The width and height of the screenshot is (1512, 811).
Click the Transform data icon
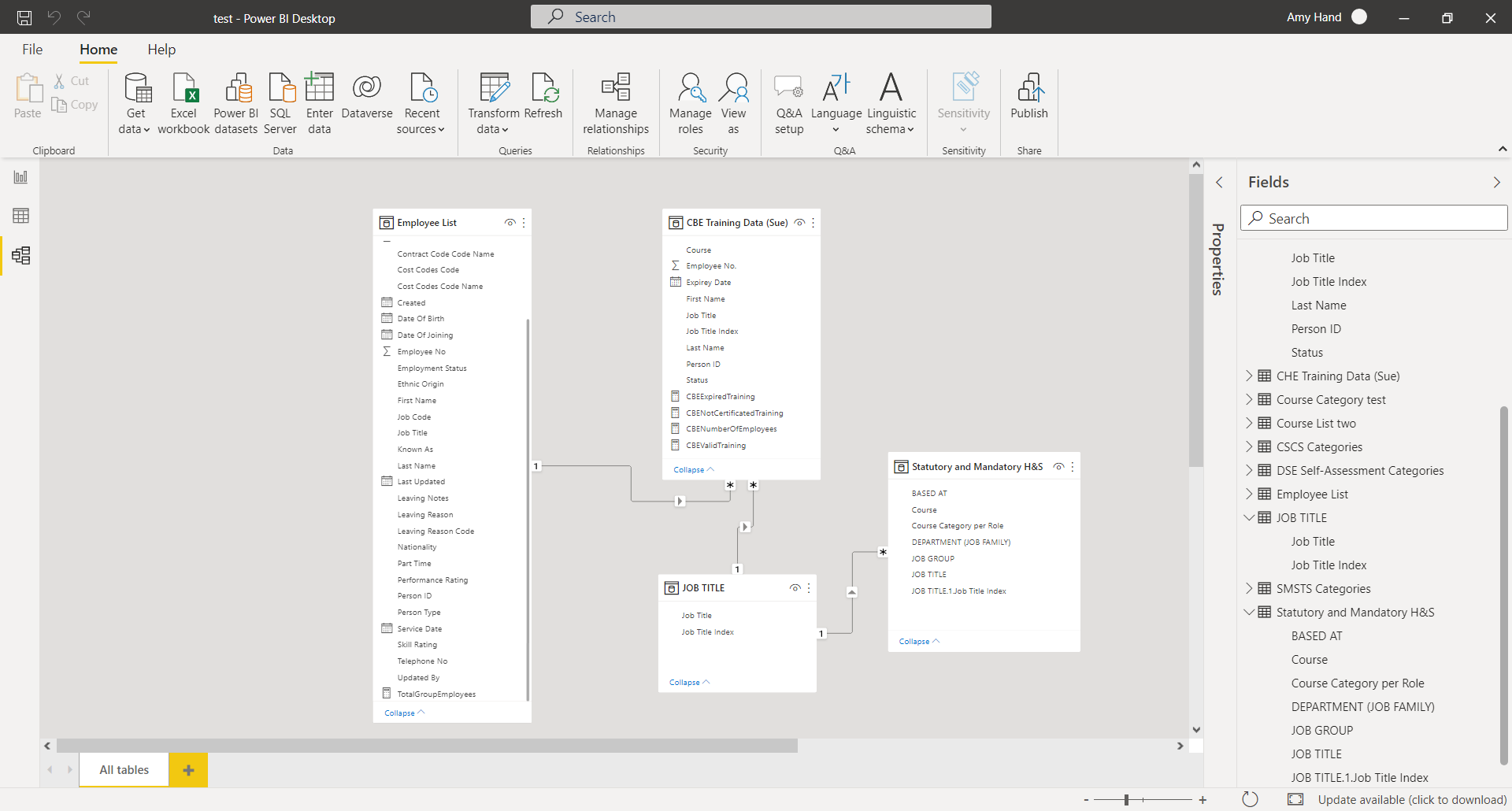(x=494, y=87)
